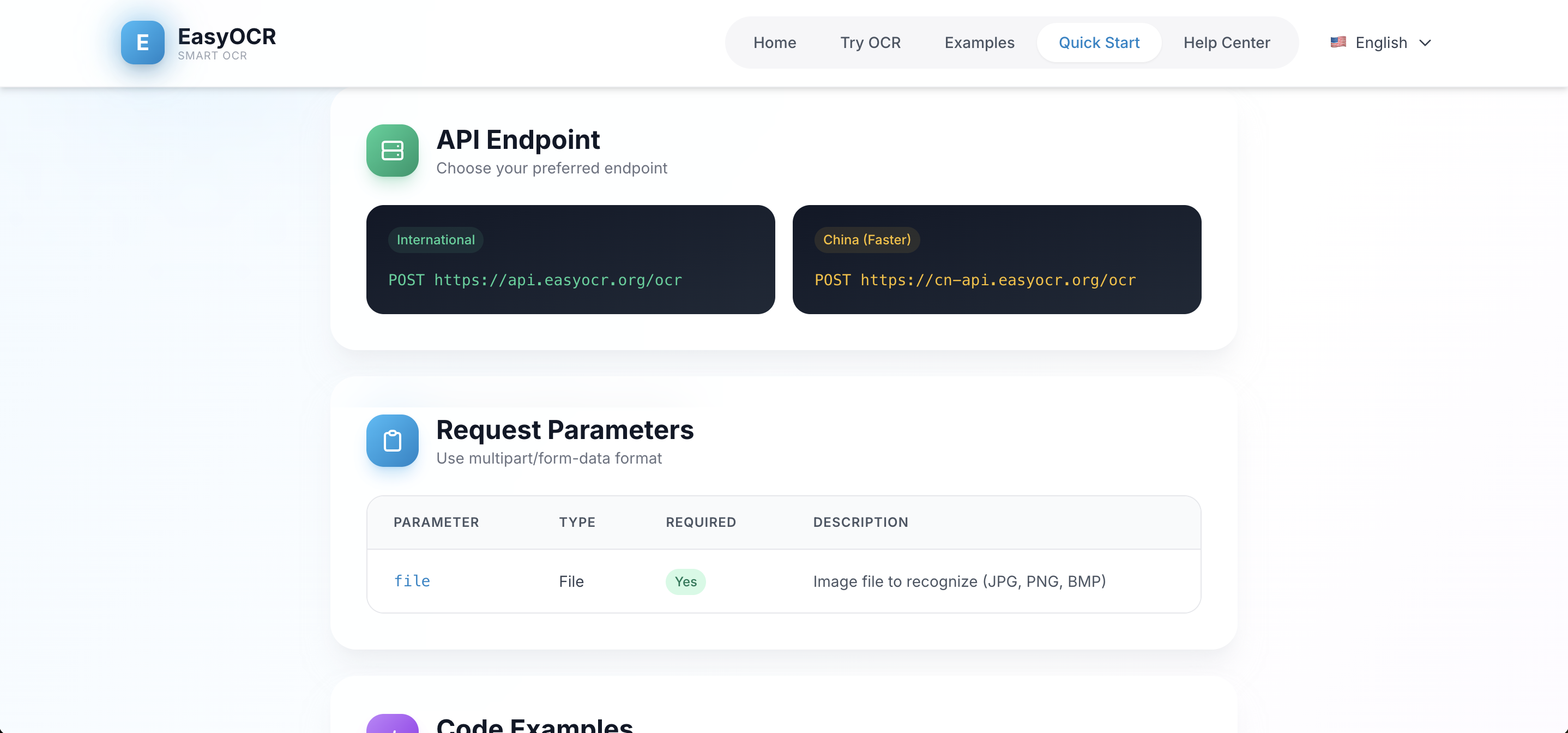Click the US flag icon
Viewport: 1568px width, 733px height.
(x=1337, y=42)
